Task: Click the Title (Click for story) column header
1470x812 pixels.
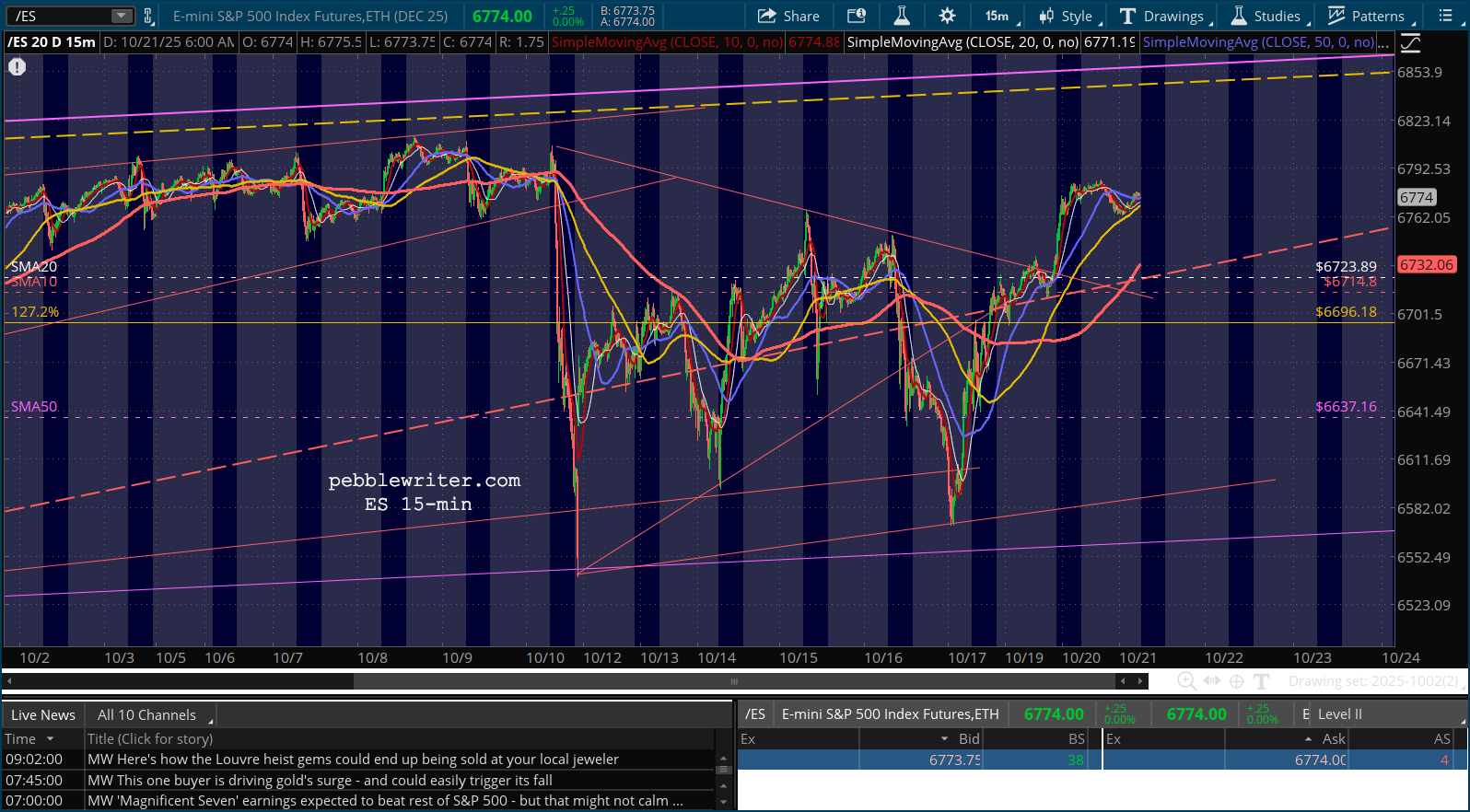Action: [x=399, y=739]
